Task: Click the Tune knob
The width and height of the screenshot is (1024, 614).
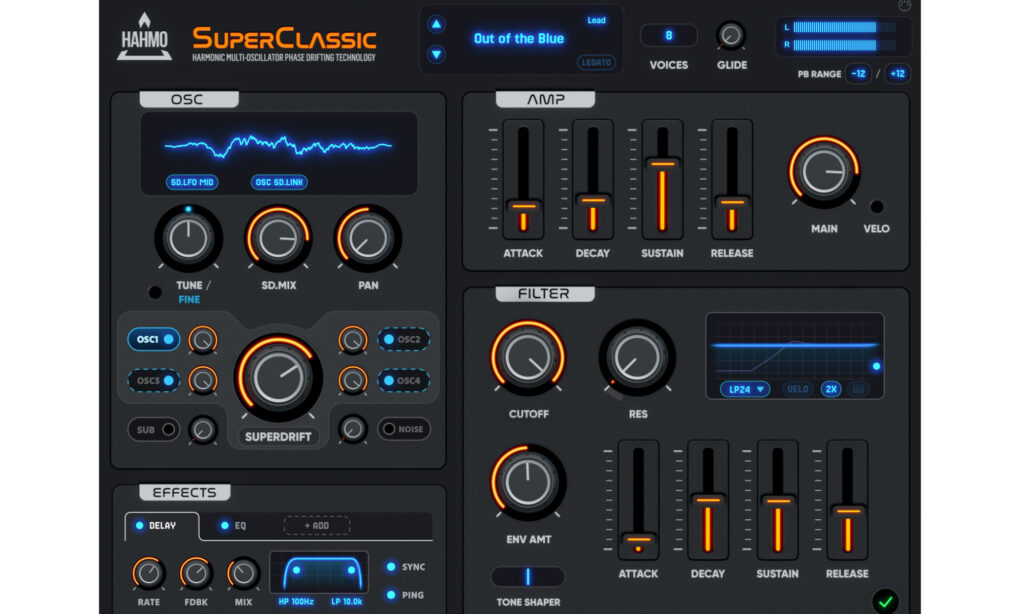Action: [x=188, y=238]
